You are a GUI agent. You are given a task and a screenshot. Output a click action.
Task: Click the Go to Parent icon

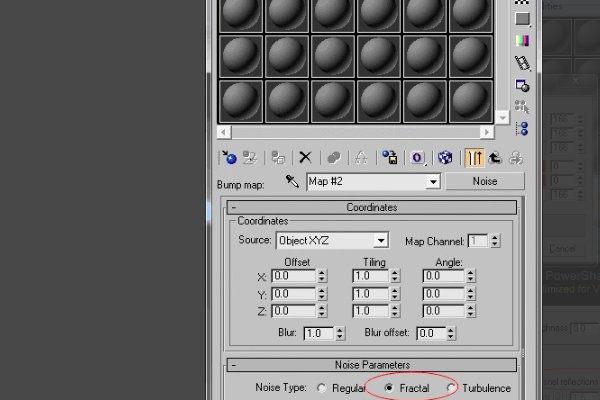(495, 157)
